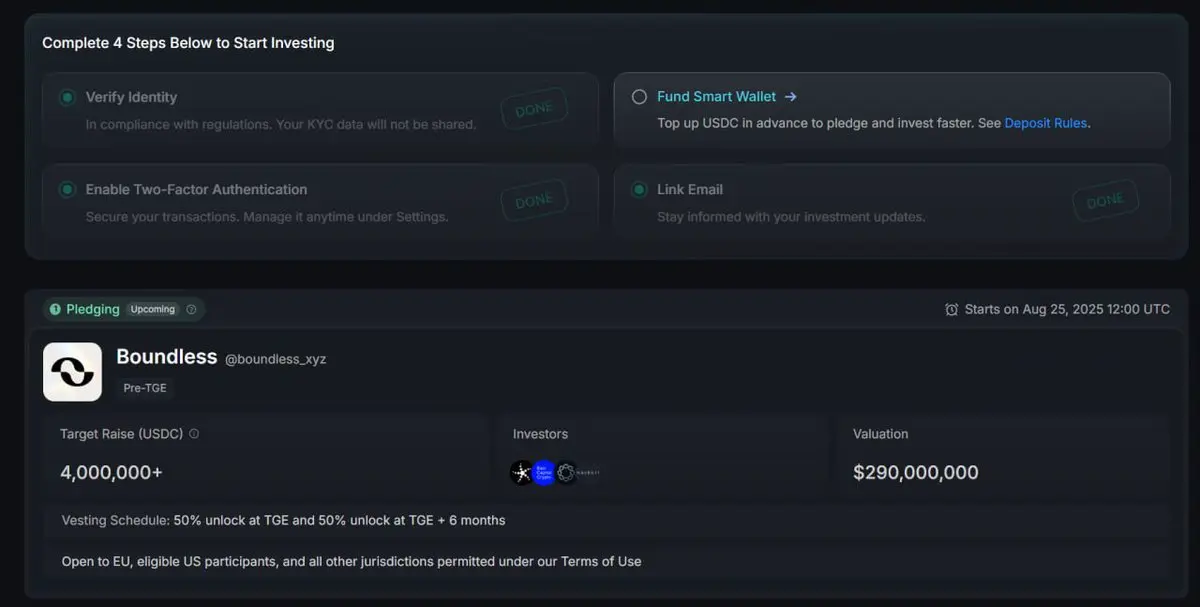Click the first investor avatar icon

click(x=522, y=473)
